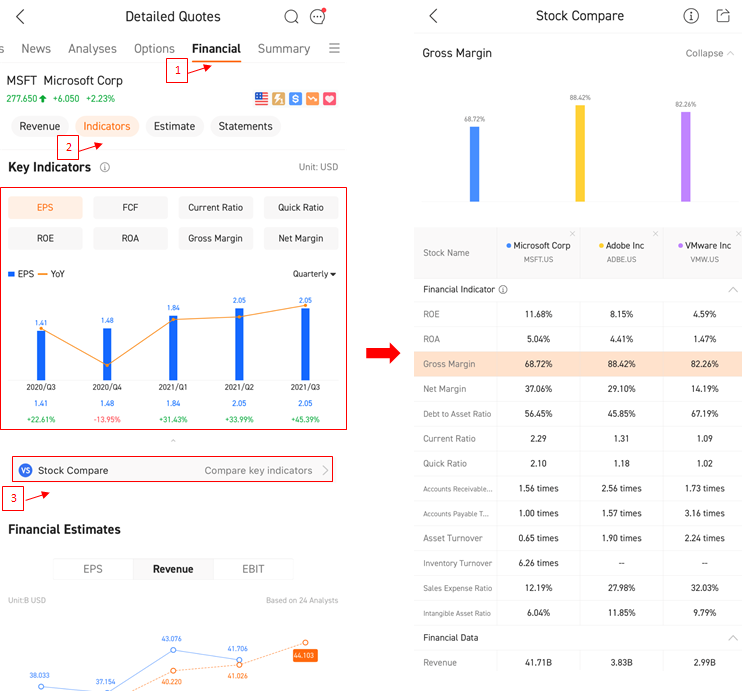The height and width of the screenshot is (691, 742).
Task: Select the Statements pill
Action: (x=246, y=126)
